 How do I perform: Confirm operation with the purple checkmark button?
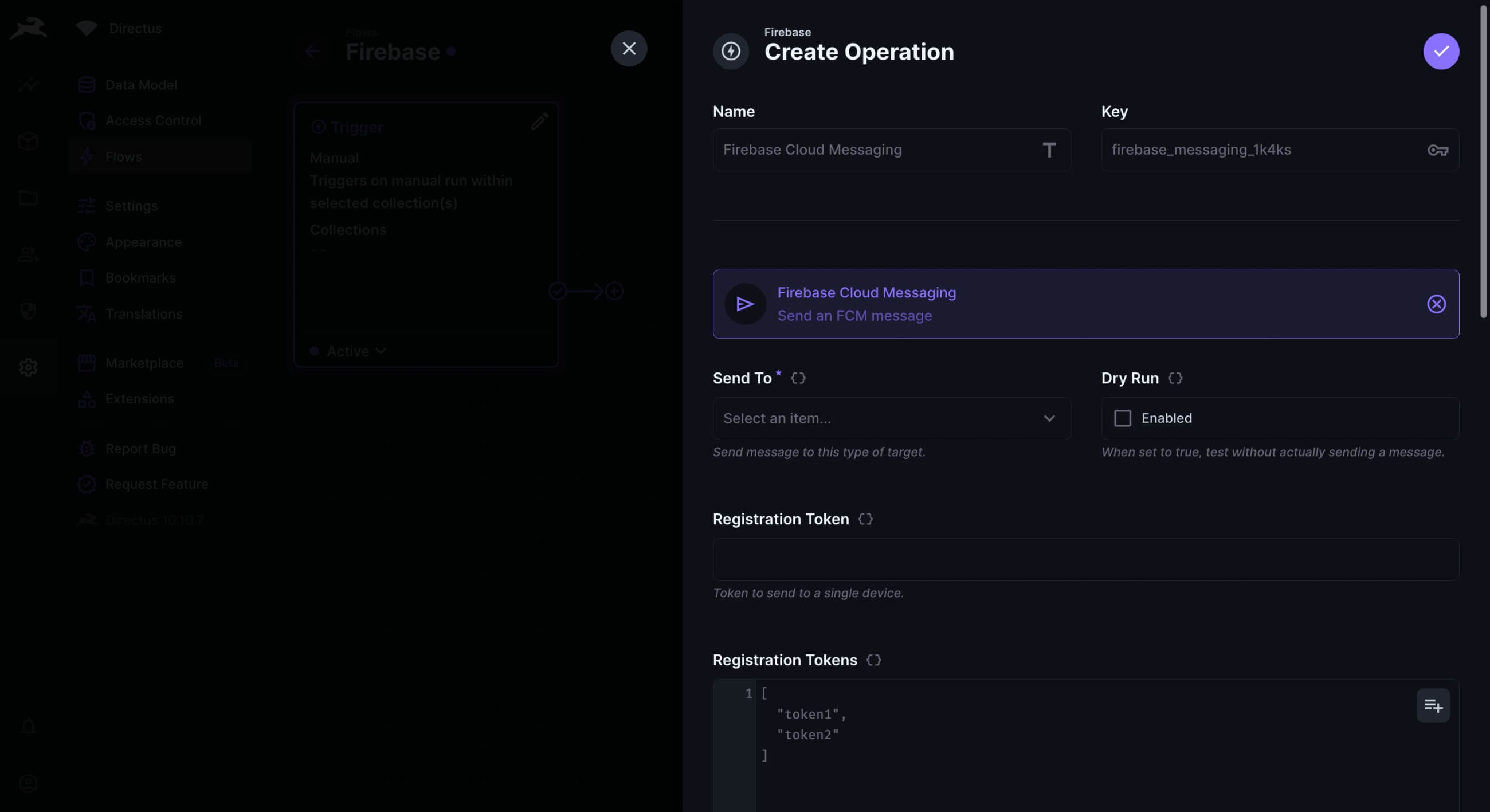coord(1440,51)
